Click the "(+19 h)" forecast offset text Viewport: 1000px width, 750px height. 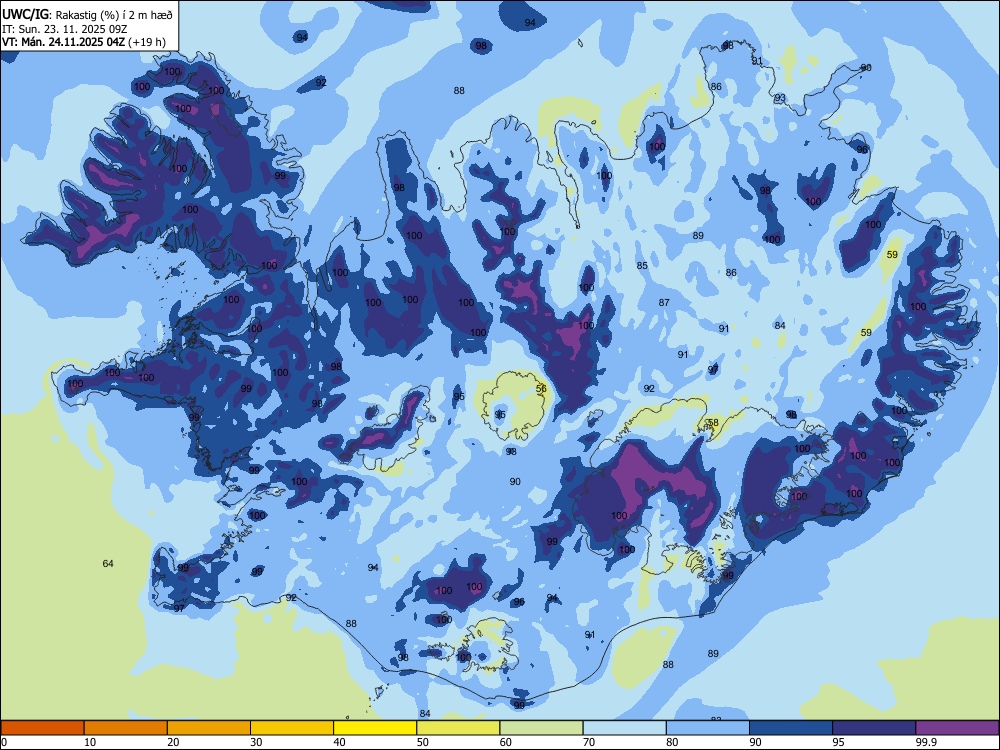(147, 42)
